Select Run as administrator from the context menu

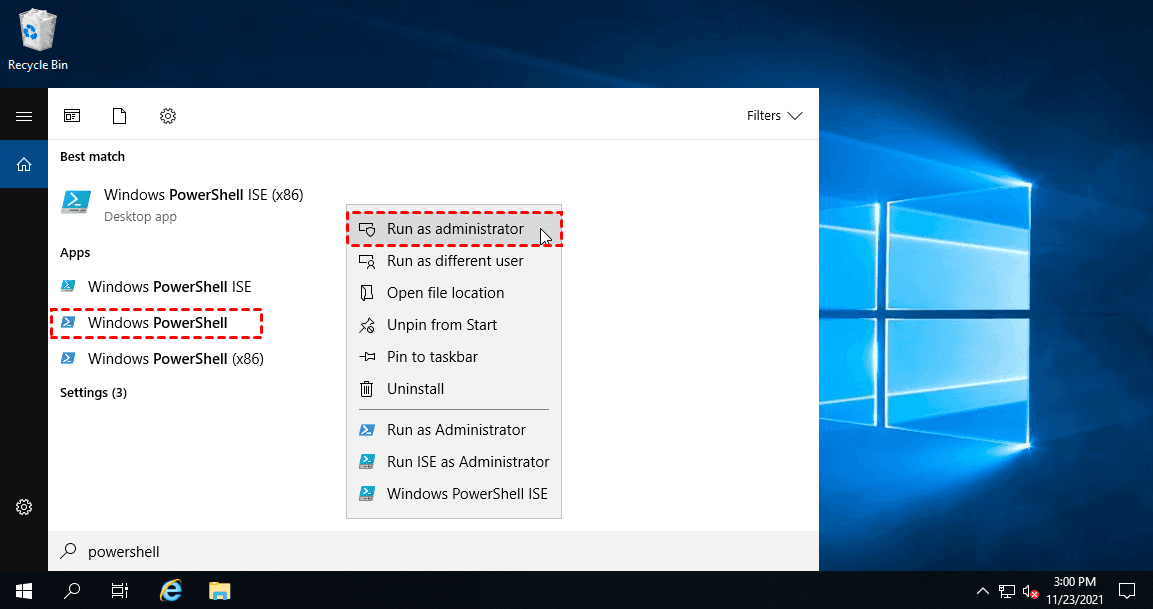(x=455, y=228)
